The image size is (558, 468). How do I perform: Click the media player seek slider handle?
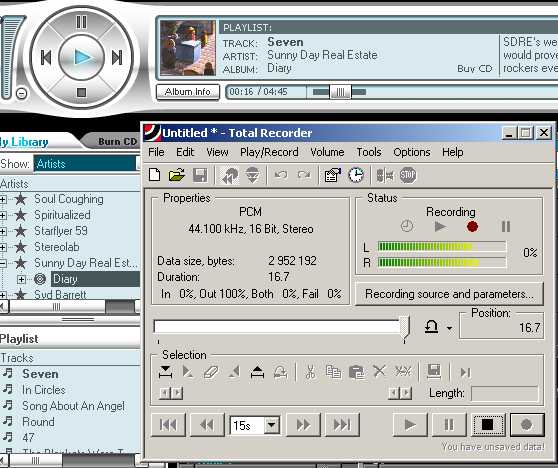(340, 92)
